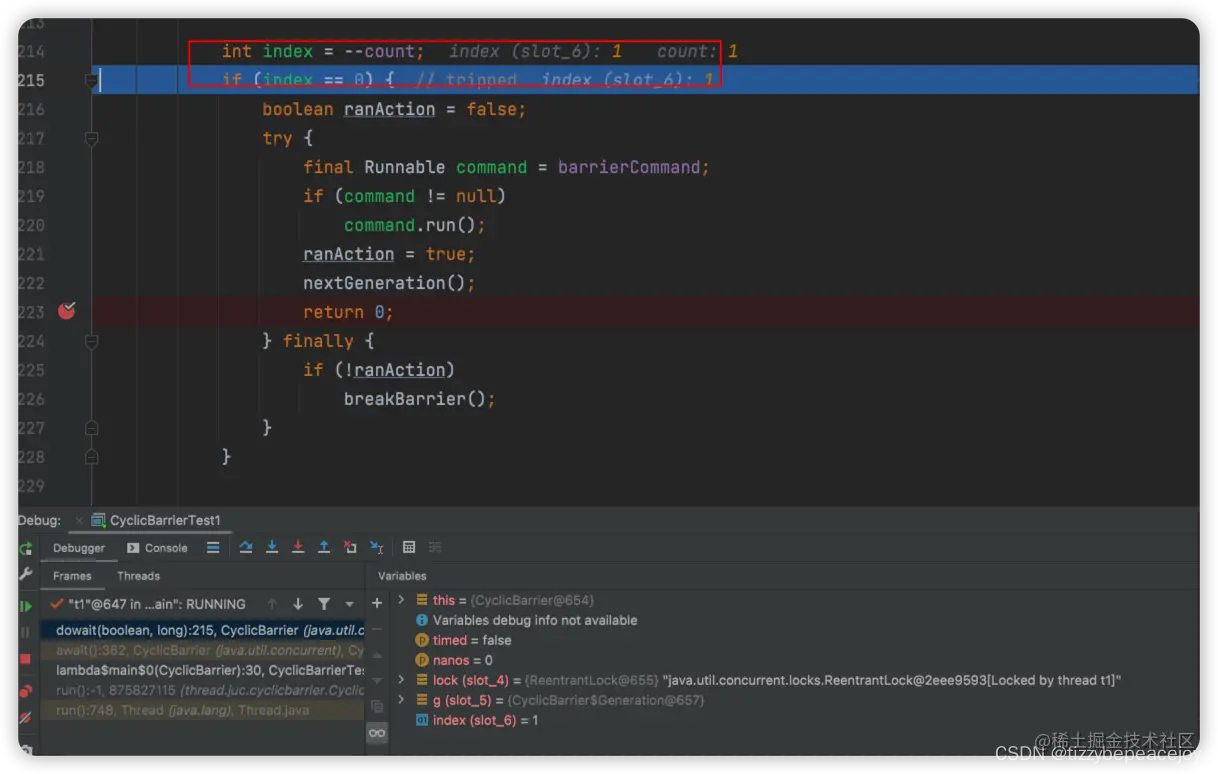Viewport: 1218px width, 774px height.
Task: Toggle fold marker at line 217
Action: click(91, 139)
